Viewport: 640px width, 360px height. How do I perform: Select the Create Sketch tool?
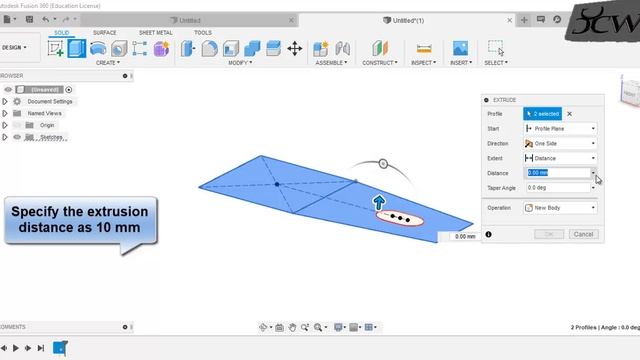(55, 48)
